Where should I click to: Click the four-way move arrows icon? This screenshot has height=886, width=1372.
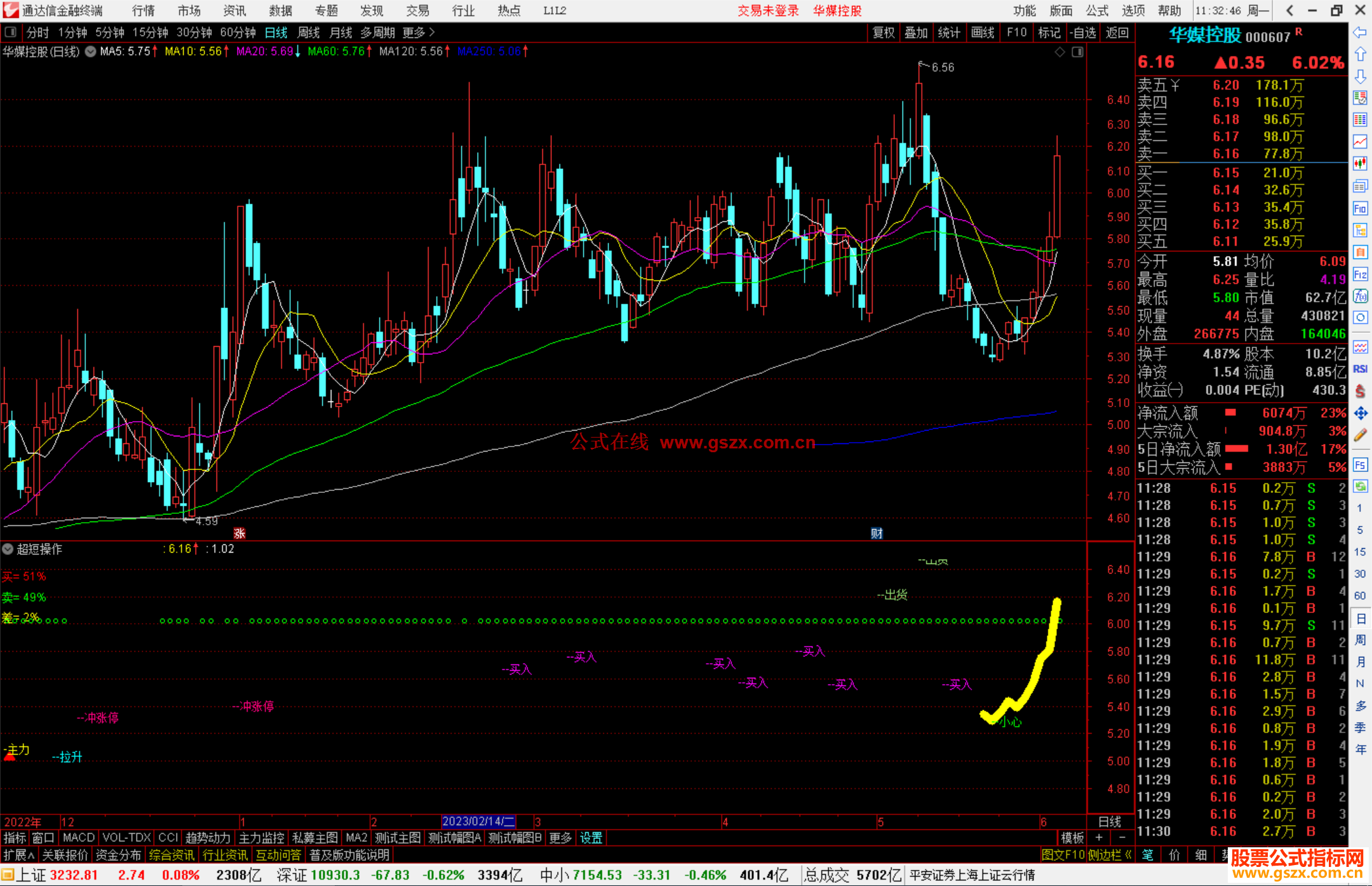click(x=1360, y=413)
